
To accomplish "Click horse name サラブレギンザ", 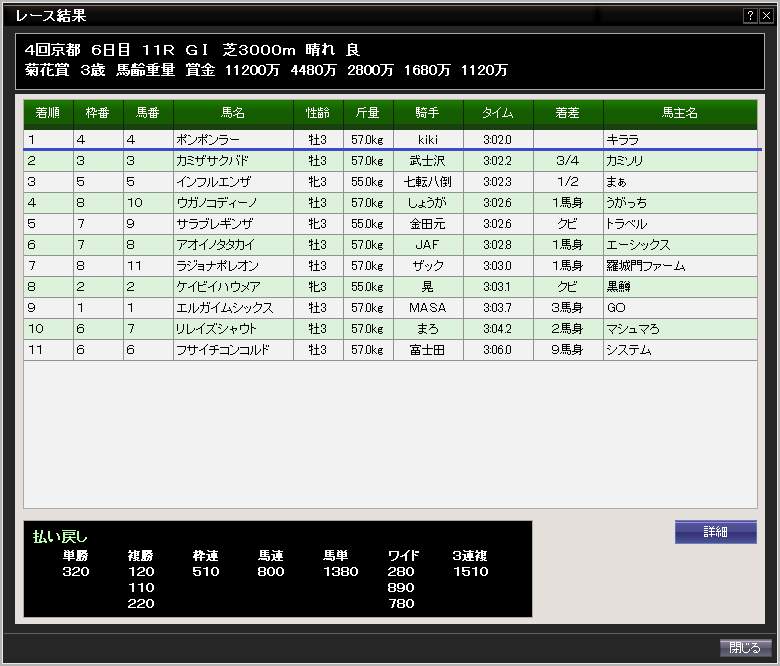I will (214, 224).
